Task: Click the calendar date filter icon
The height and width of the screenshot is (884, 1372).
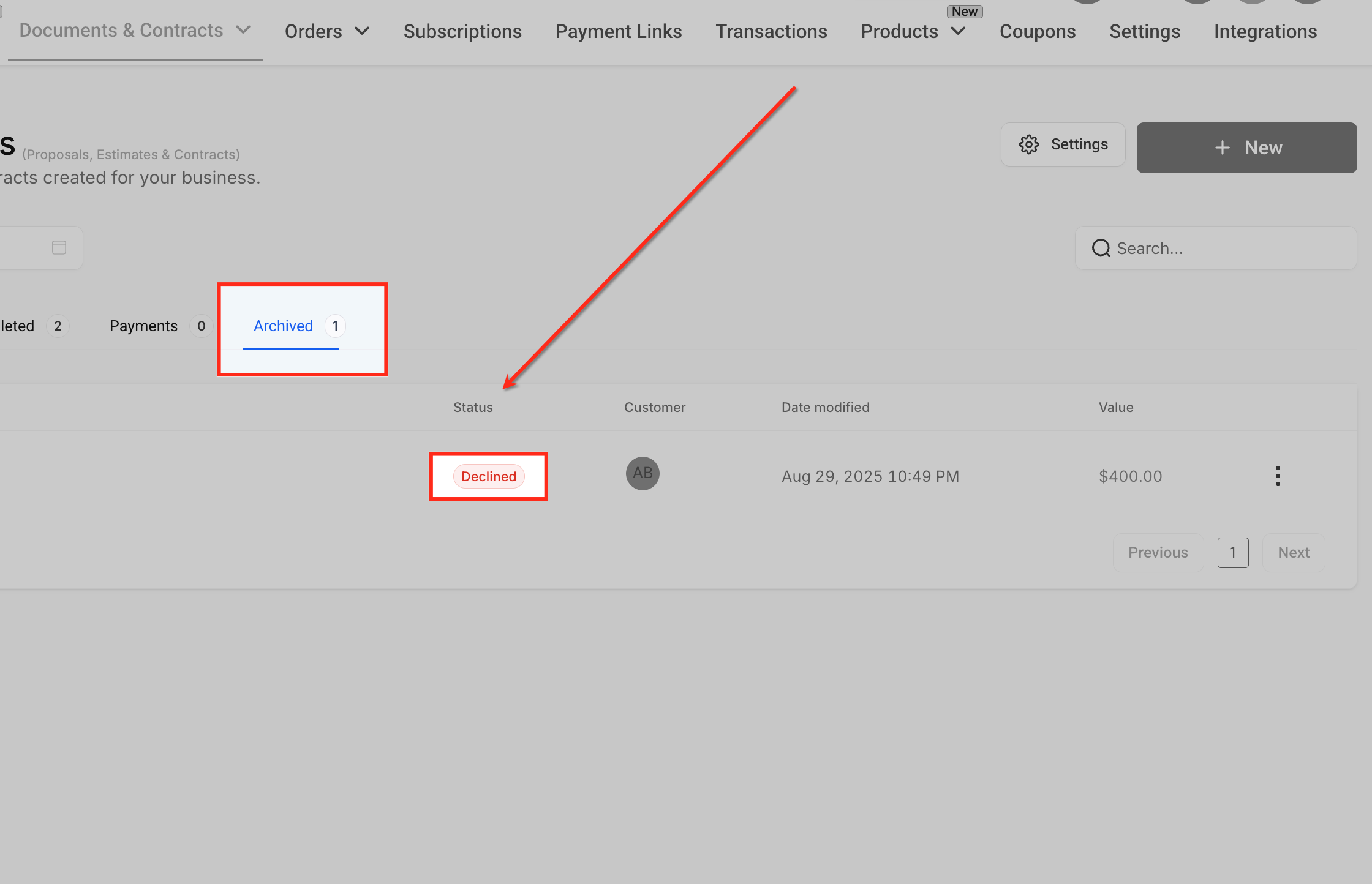Action: 59,247
